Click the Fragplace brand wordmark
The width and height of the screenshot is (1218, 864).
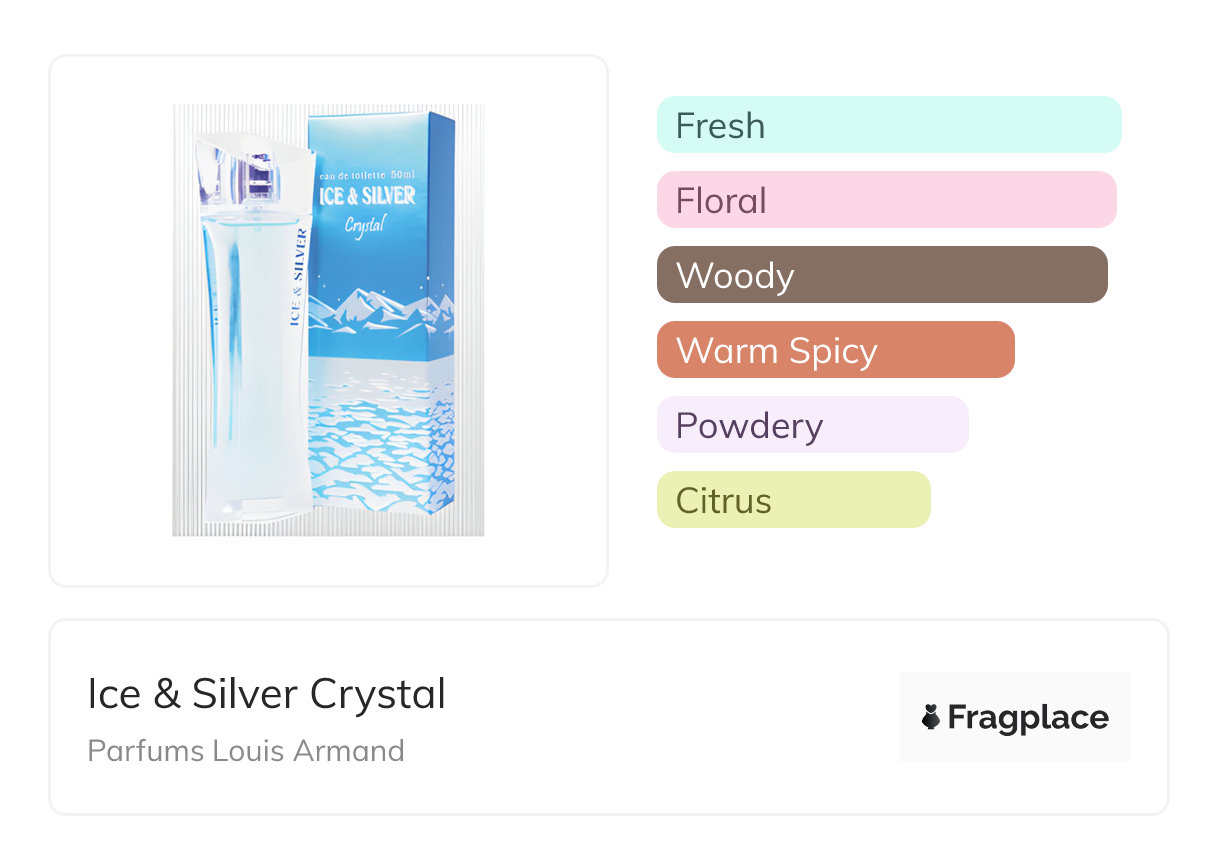(1028, 718)
